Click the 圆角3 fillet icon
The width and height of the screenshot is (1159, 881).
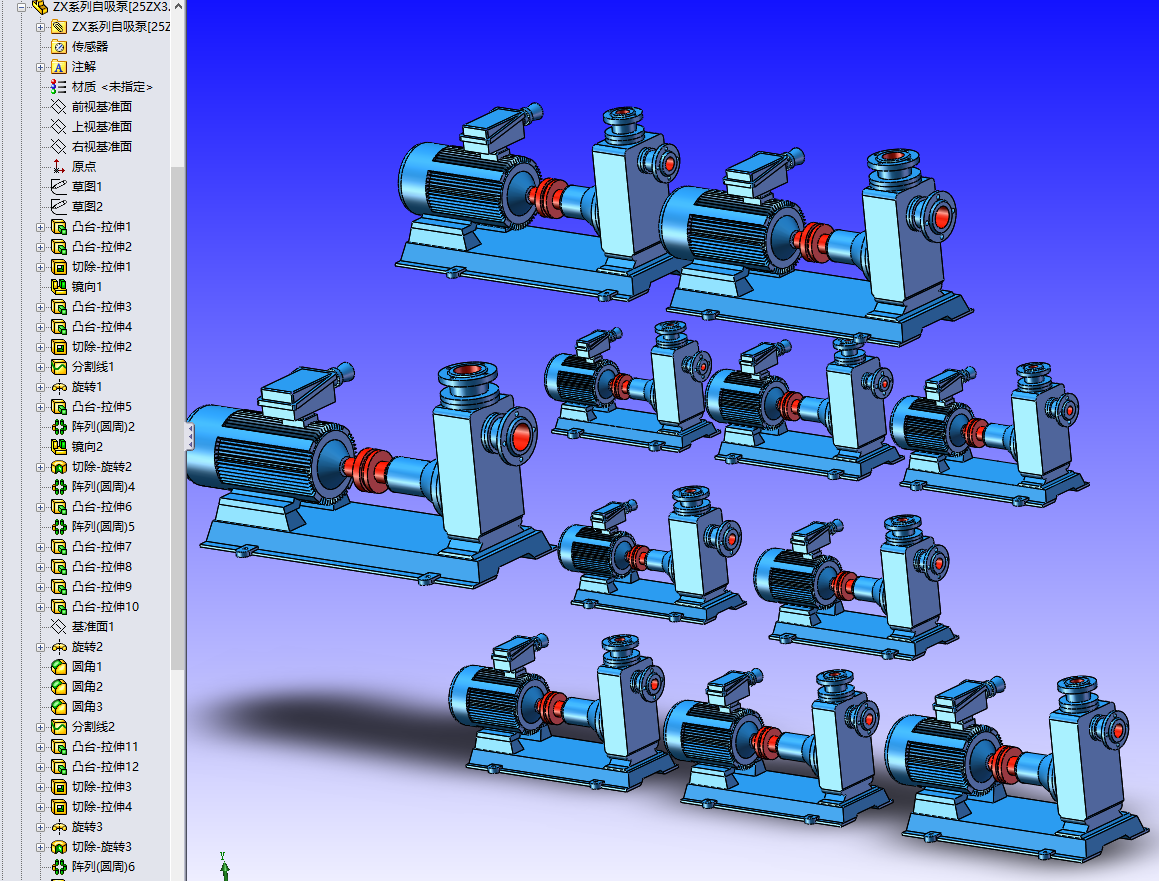(59, 707)
